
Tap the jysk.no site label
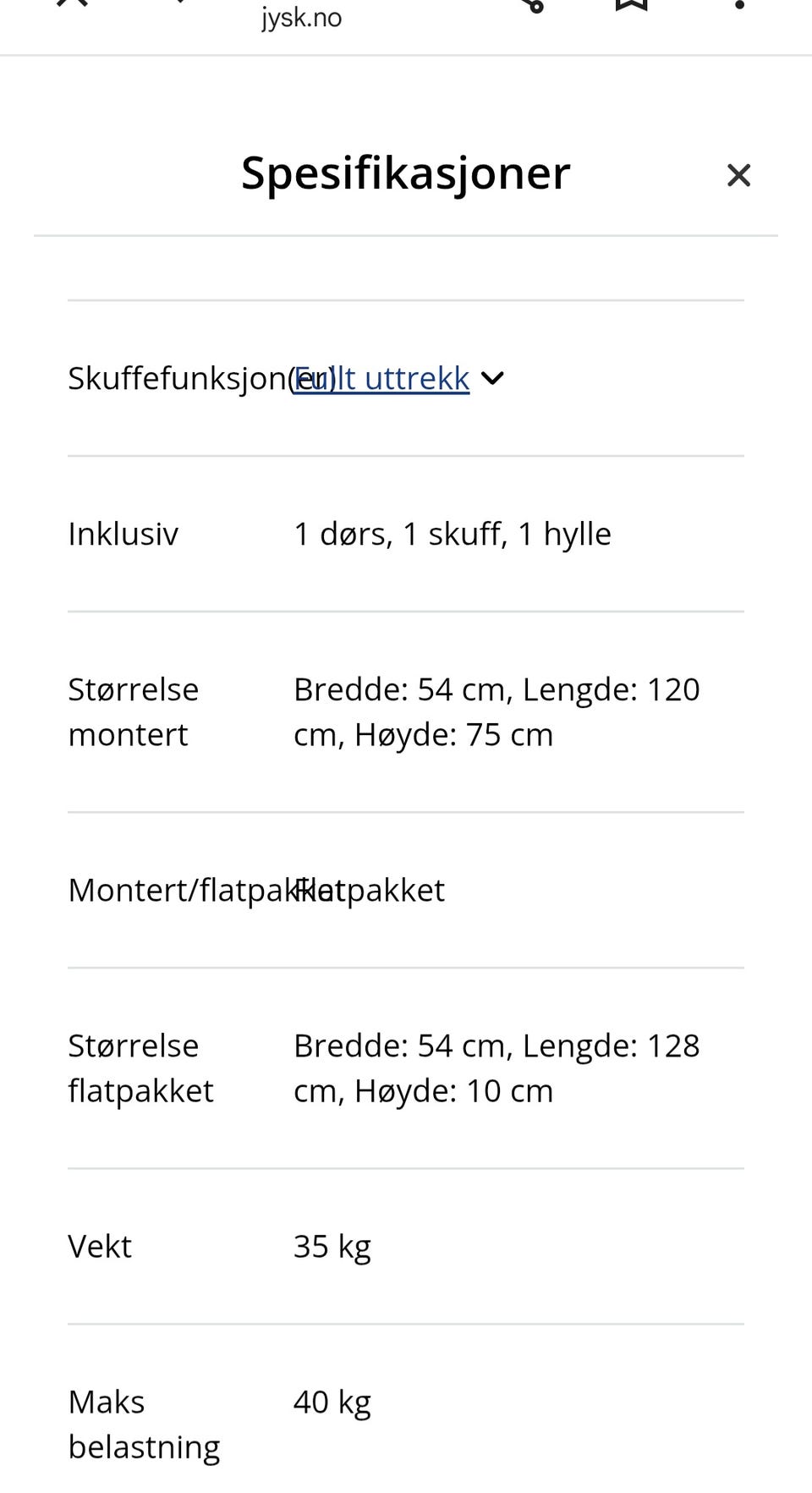point(301,16)
